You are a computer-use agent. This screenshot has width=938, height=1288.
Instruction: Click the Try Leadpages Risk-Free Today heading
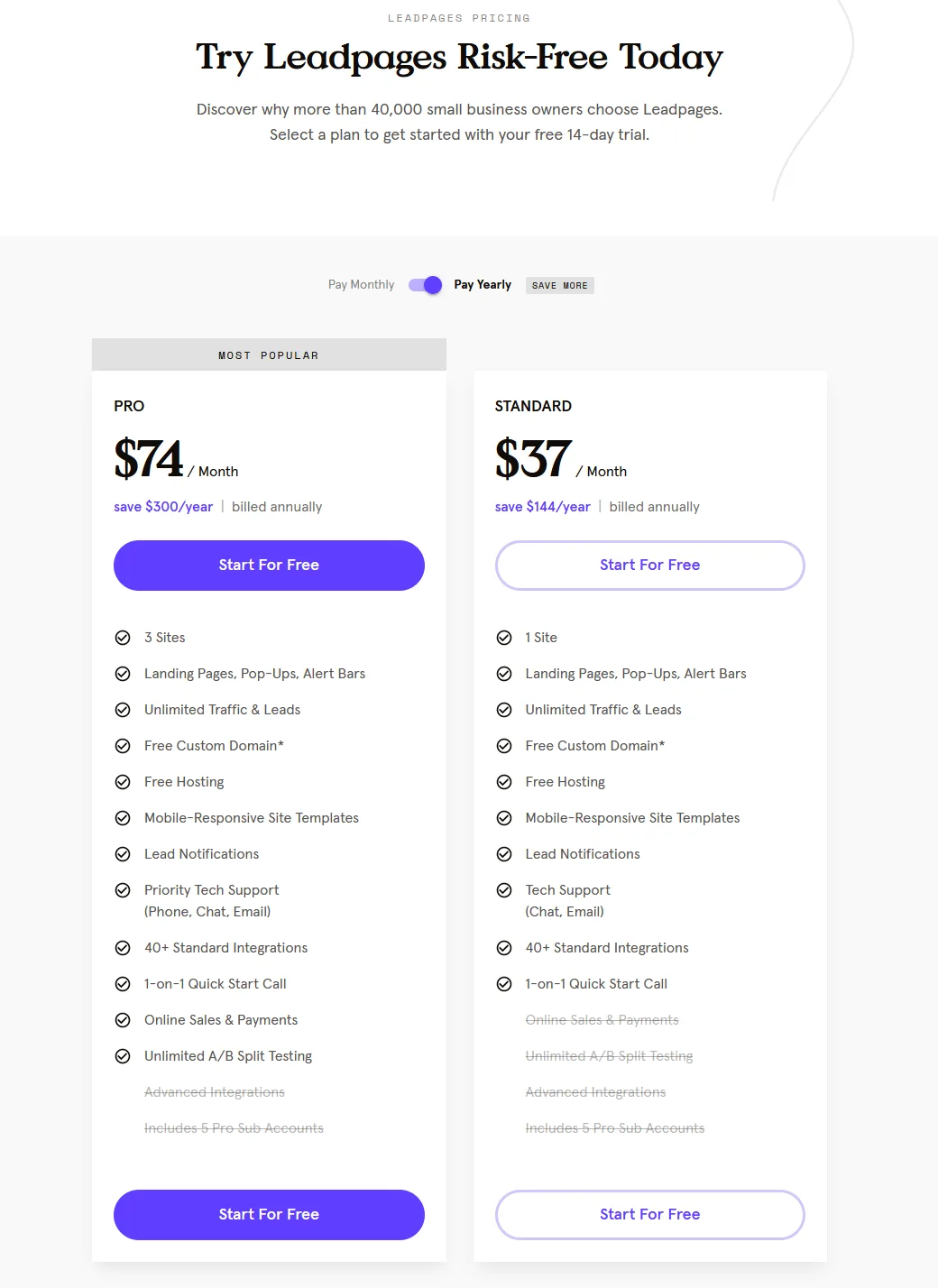[460, 57]
